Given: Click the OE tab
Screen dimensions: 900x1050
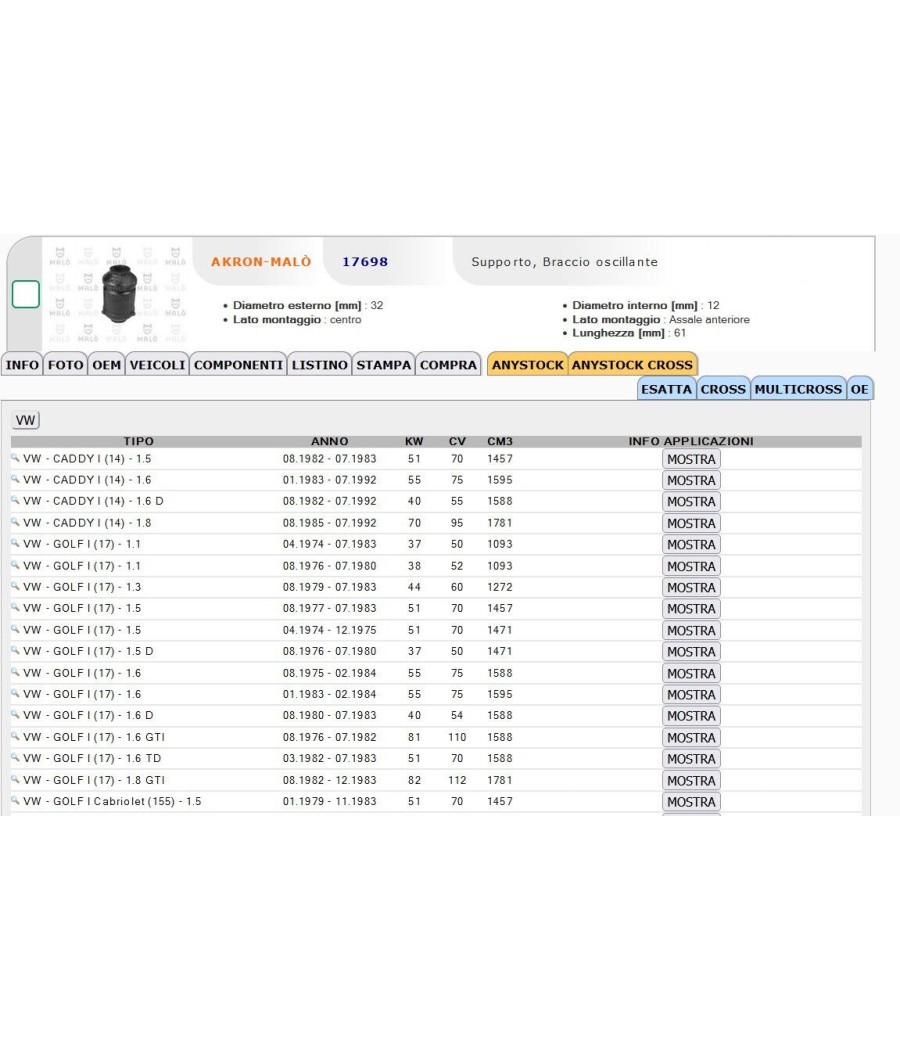Looking at the screenshot, I should [860, 389].
